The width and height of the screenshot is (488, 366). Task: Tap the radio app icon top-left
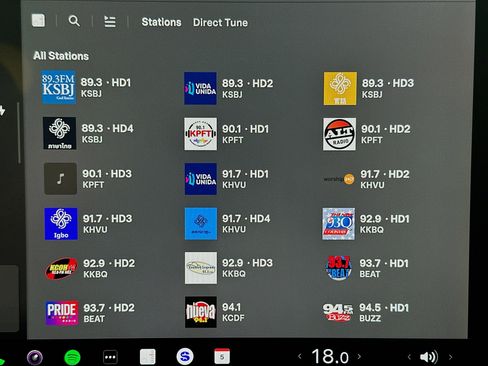point(38,20)
